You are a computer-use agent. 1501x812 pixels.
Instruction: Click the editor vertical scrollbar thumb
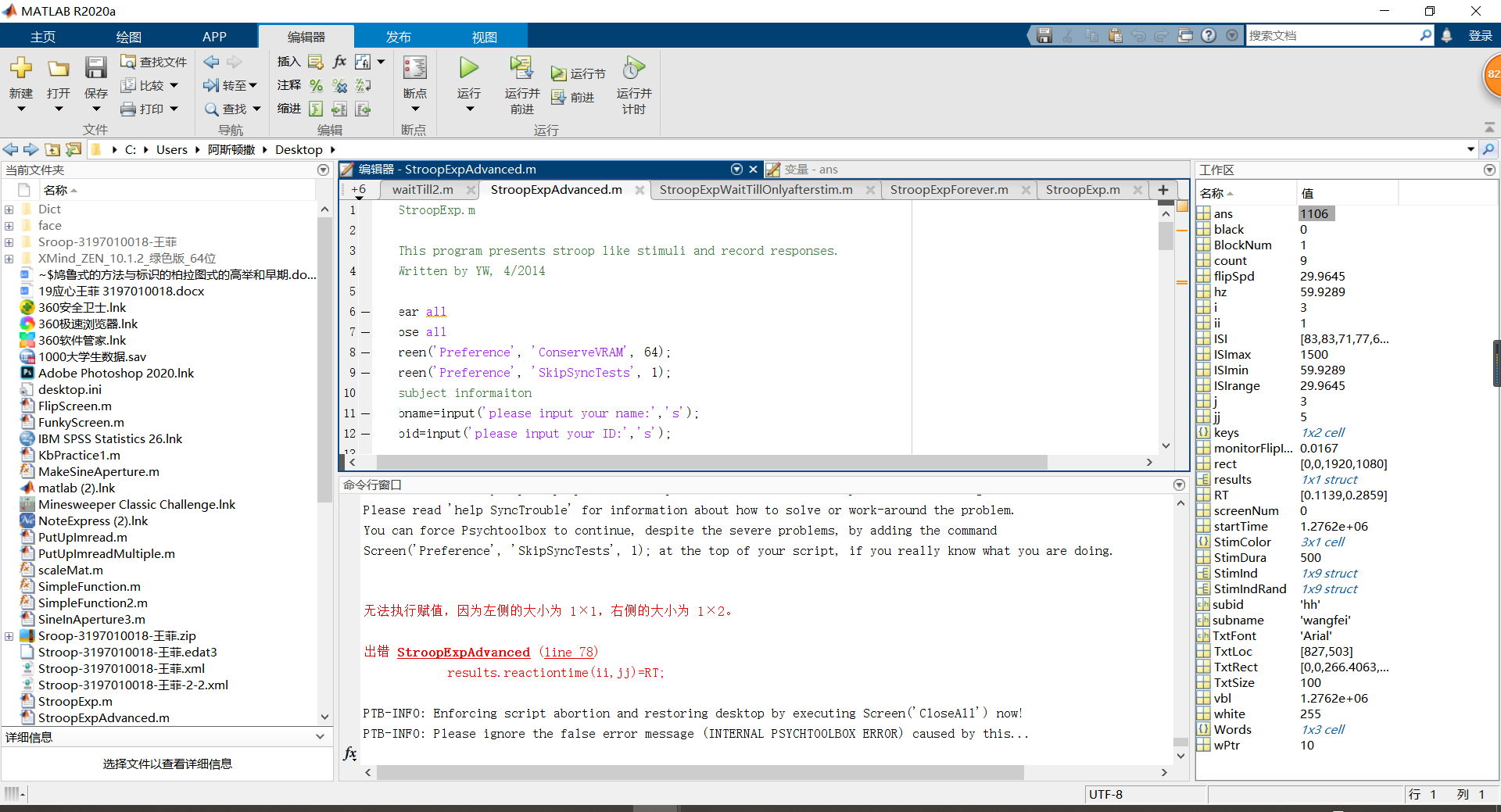click(x=1166, y=235)
